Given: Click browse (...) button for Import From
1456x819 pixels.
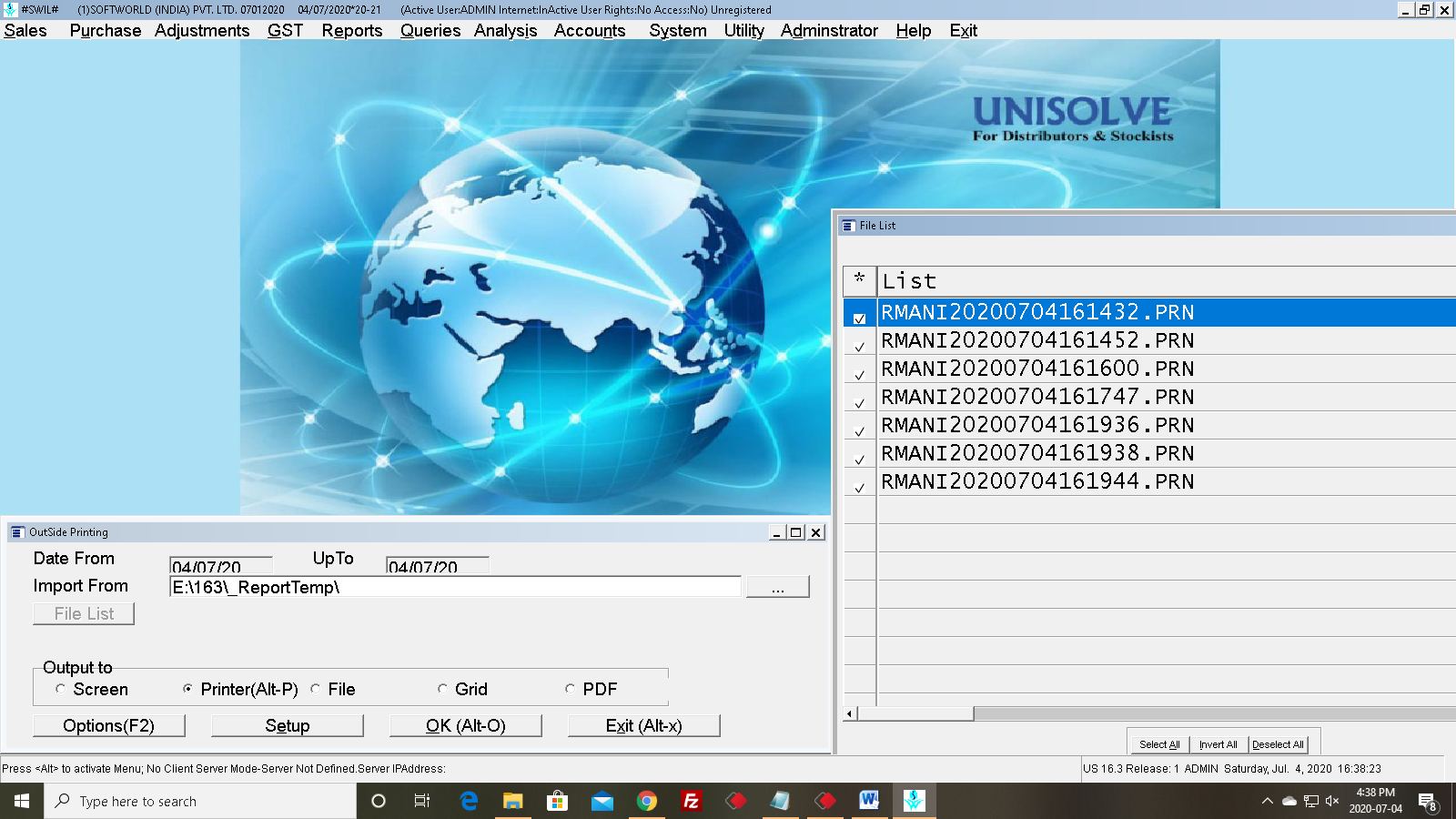Looking at the screenshot, I should coord(777,587).
